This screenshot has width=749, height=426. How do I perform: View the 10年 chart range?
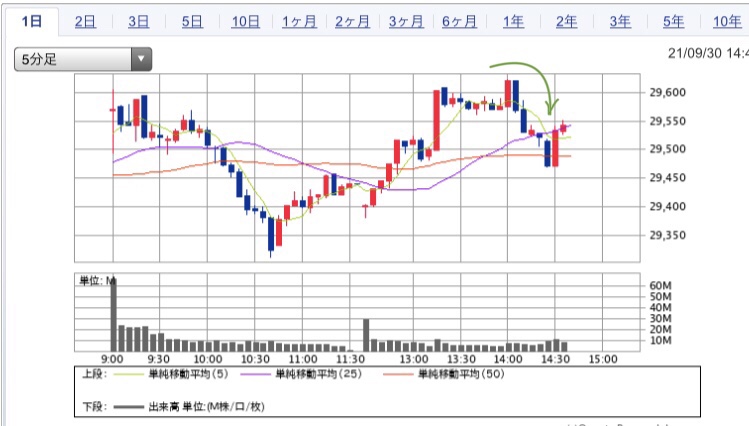727,21
